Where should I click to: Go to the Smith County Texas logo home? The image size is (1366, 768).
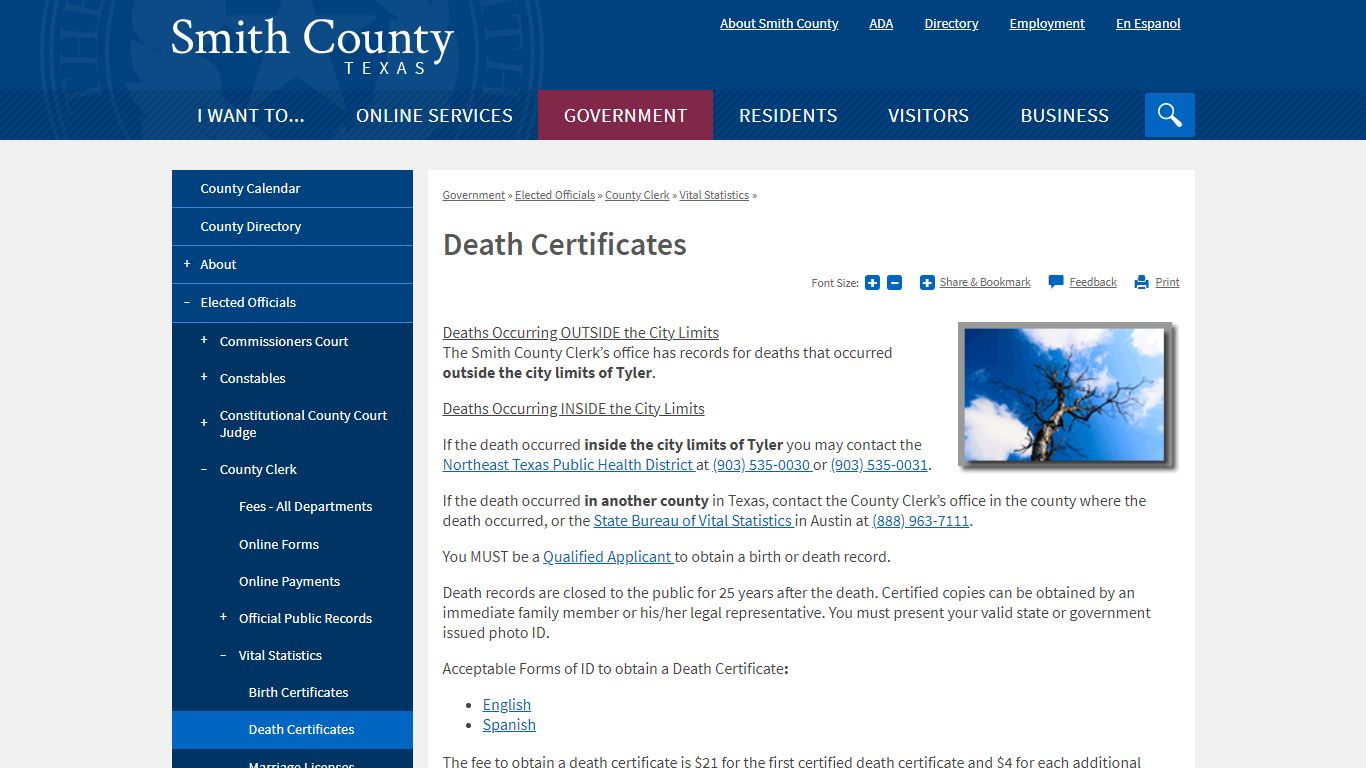312,45
